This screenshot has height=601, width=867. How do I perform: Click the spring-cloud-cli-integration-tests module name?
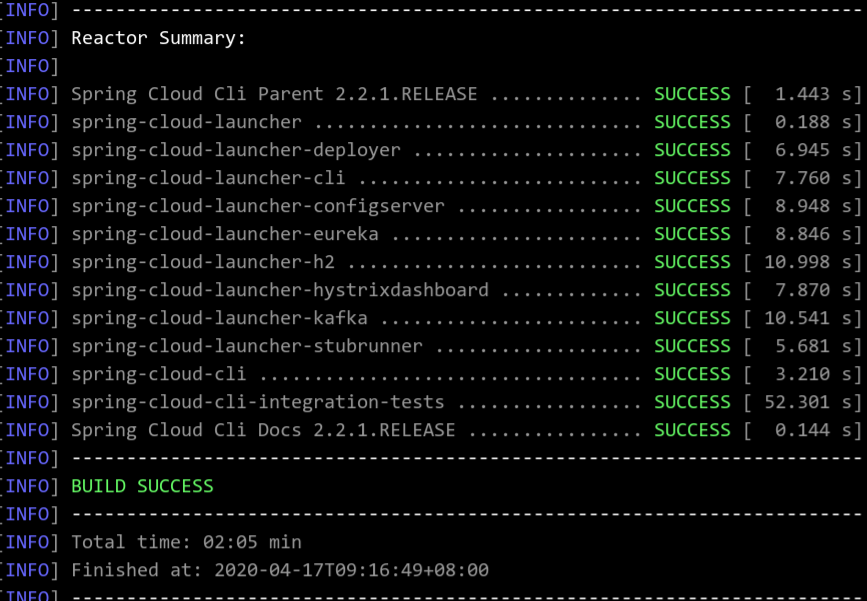[258, 402]
